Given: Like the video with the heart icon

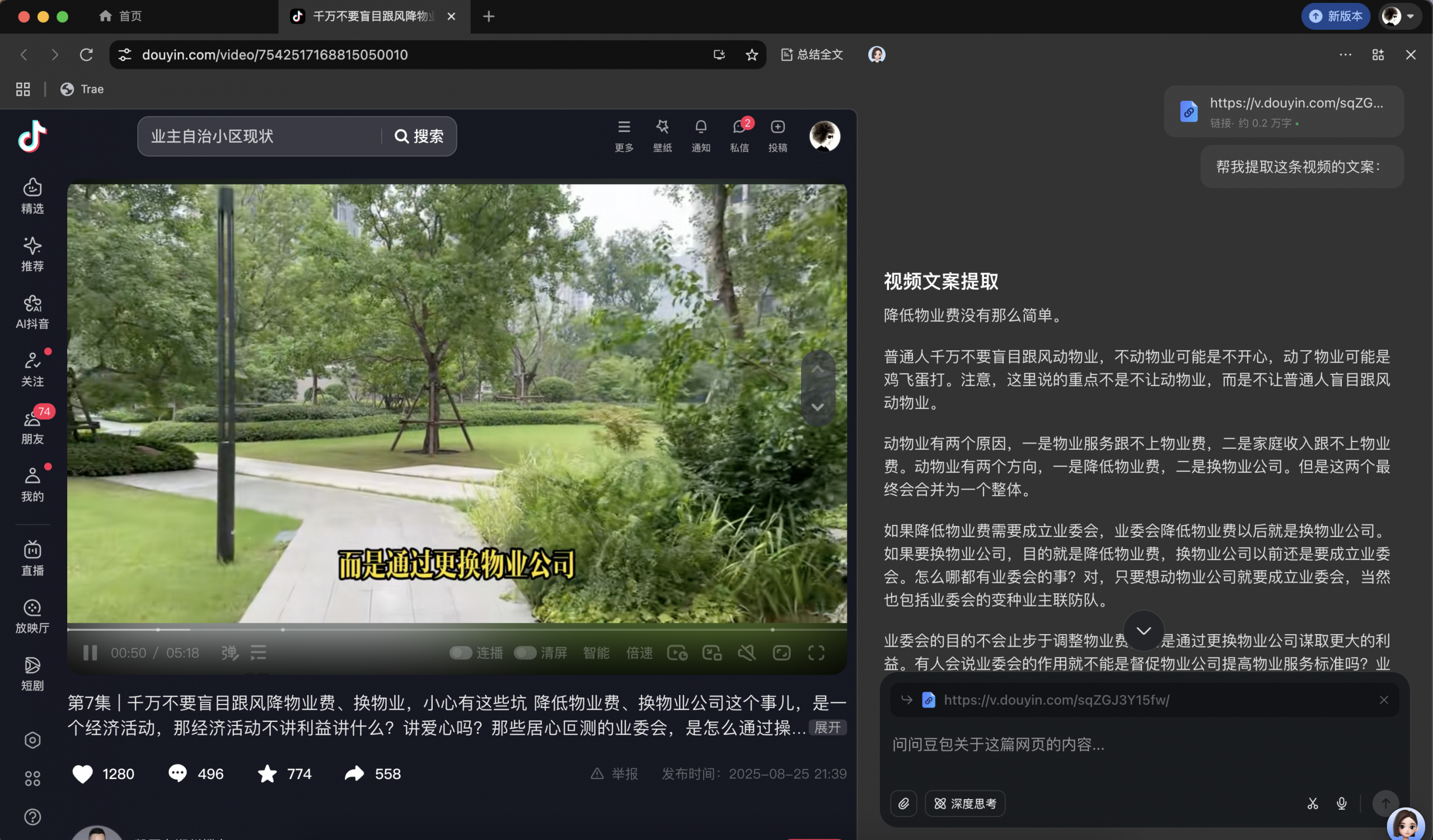Looking at the screenshot, I should tap(82, 773).
